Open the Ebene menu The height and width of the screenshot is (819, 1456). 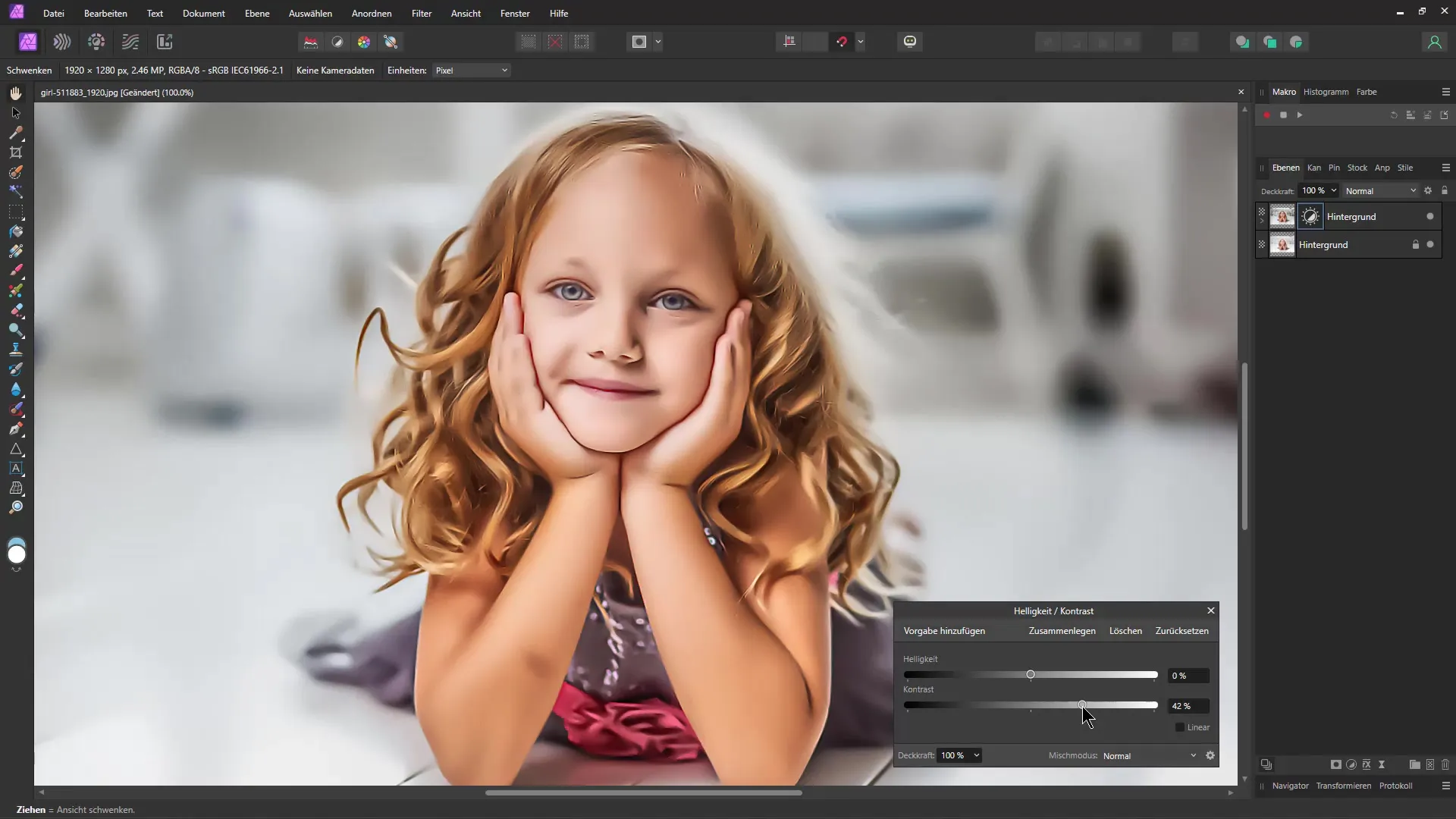pos(257,14)
